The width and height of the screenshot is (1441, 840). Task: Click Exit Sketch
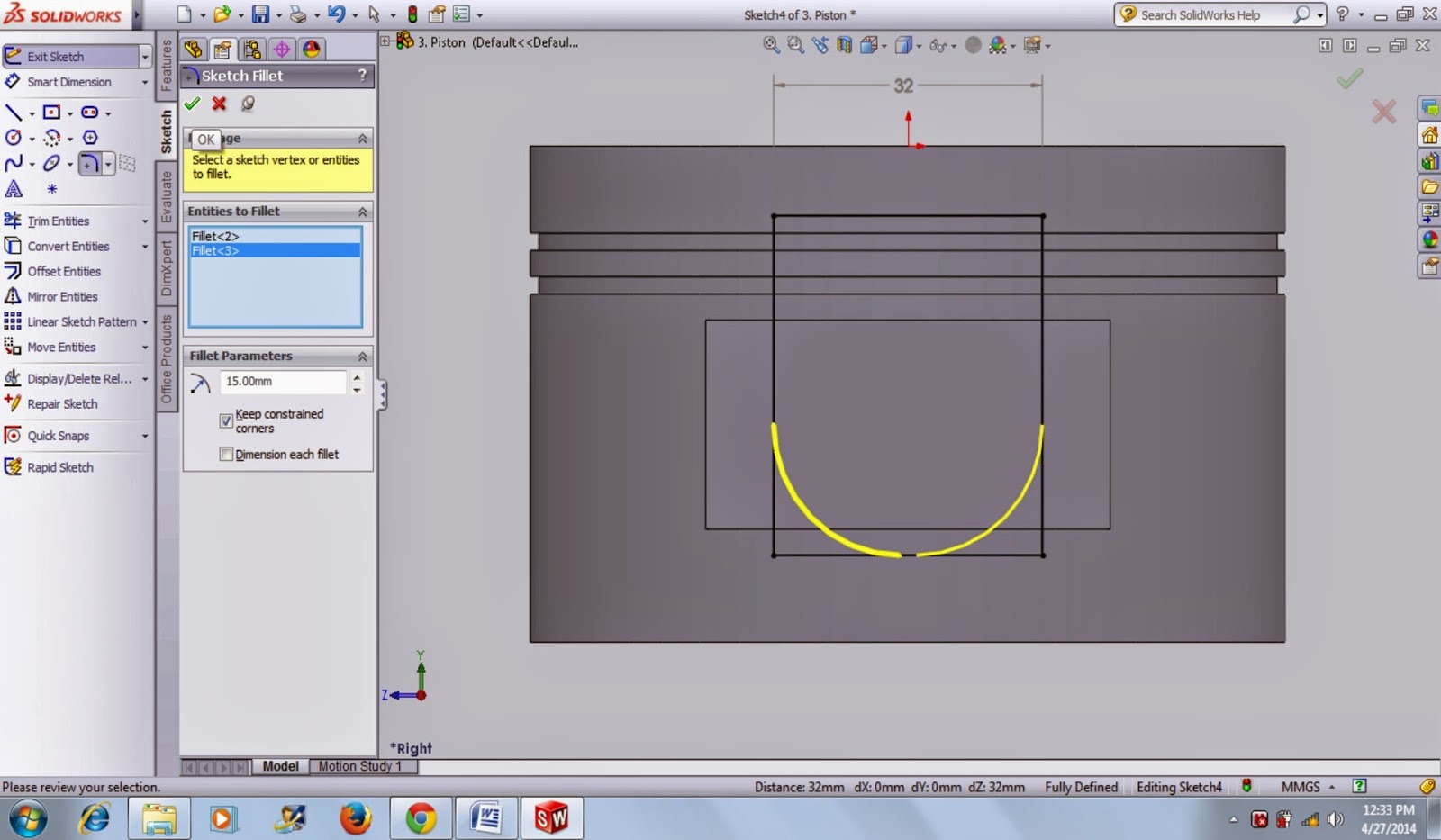click(x=54, y=56)
